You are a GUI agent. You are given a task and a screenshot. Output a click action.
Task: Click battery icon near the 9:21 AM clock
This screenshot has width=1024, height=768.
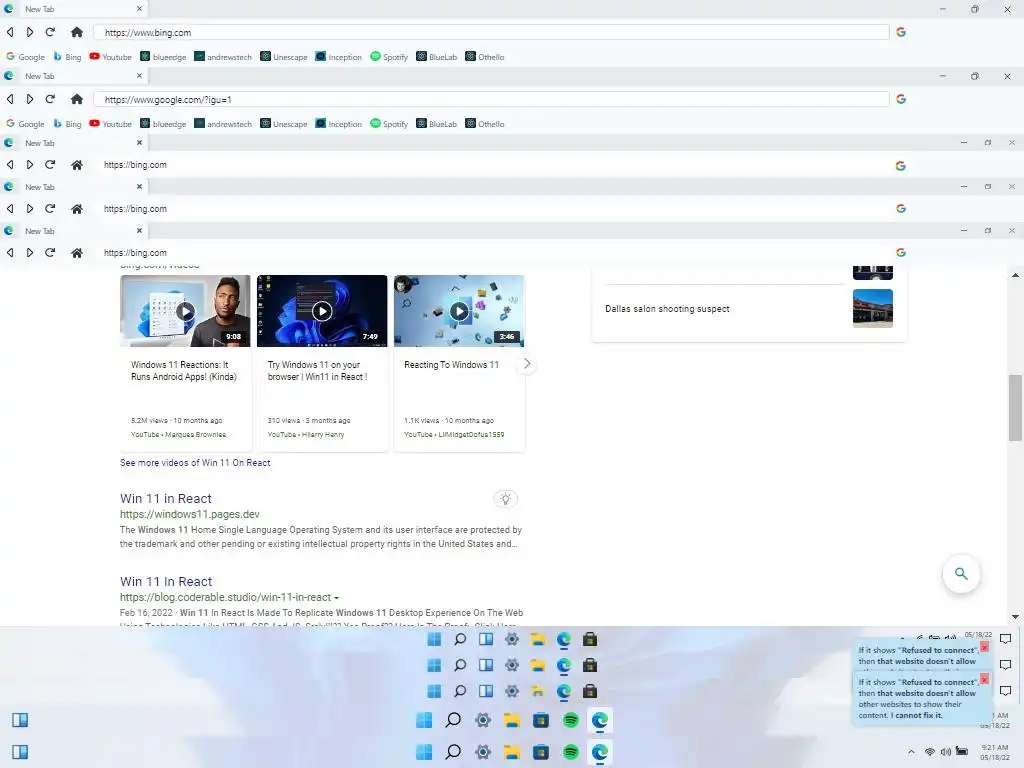click(962, 752)
